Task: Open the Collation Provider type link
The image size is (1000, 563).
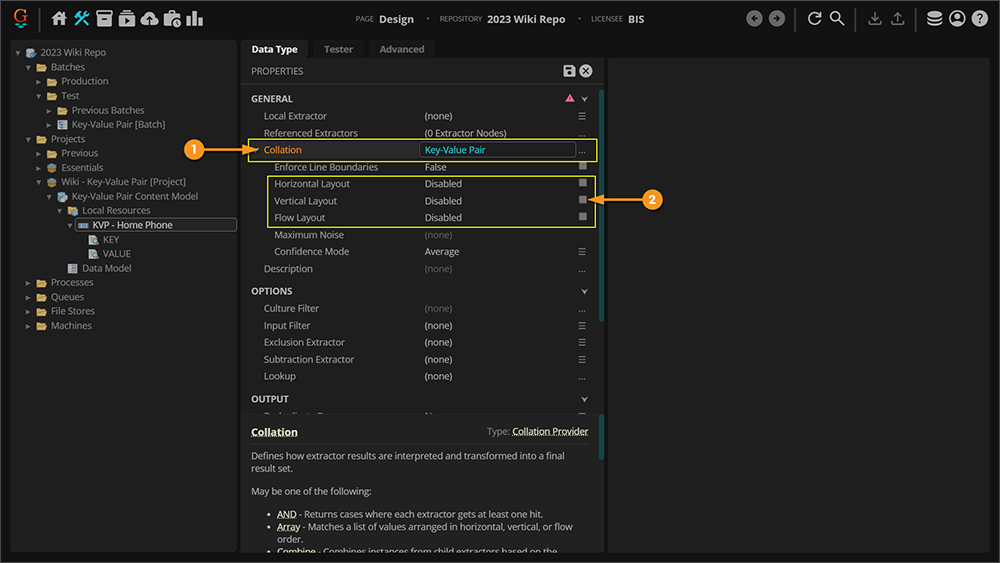Action: [x=550, y=432]
